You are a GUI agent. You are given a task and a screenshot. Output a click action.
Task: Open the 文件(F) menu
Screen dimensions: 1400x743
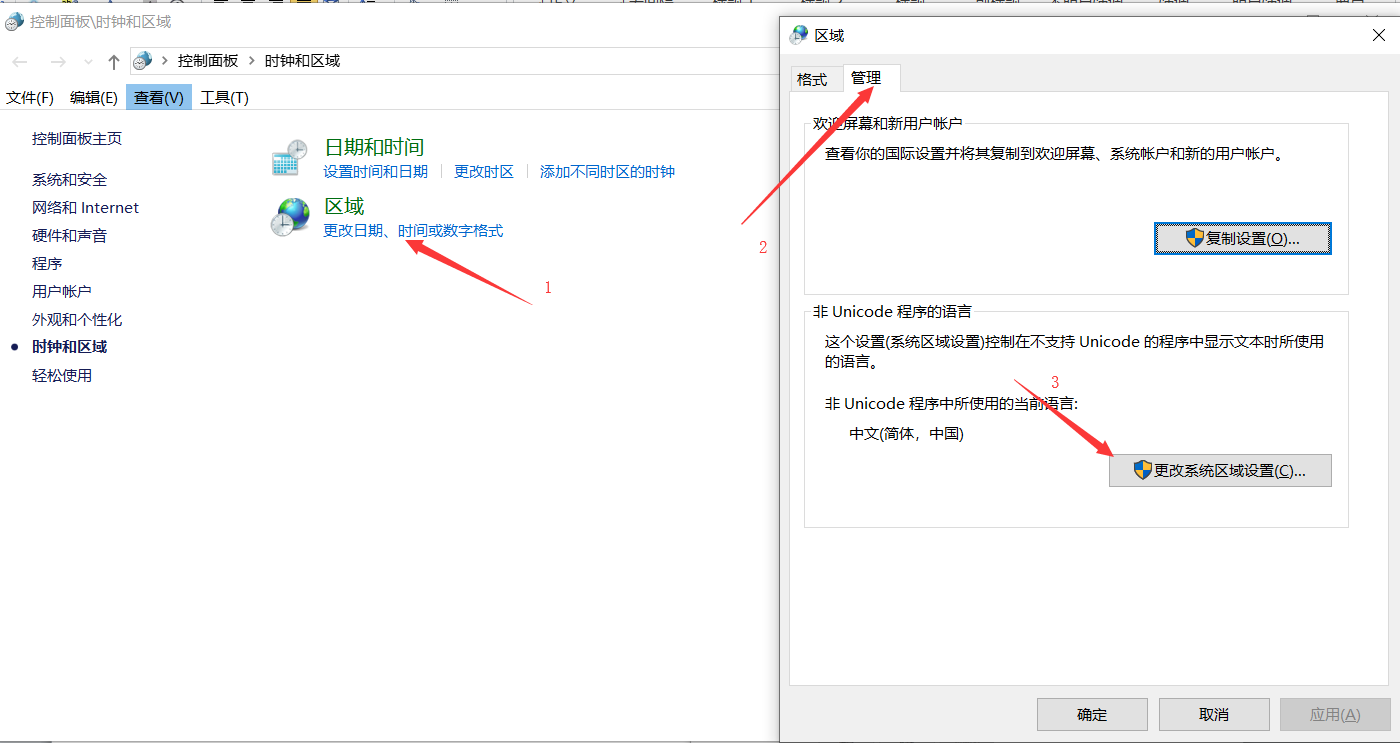[x=30, y=97]
